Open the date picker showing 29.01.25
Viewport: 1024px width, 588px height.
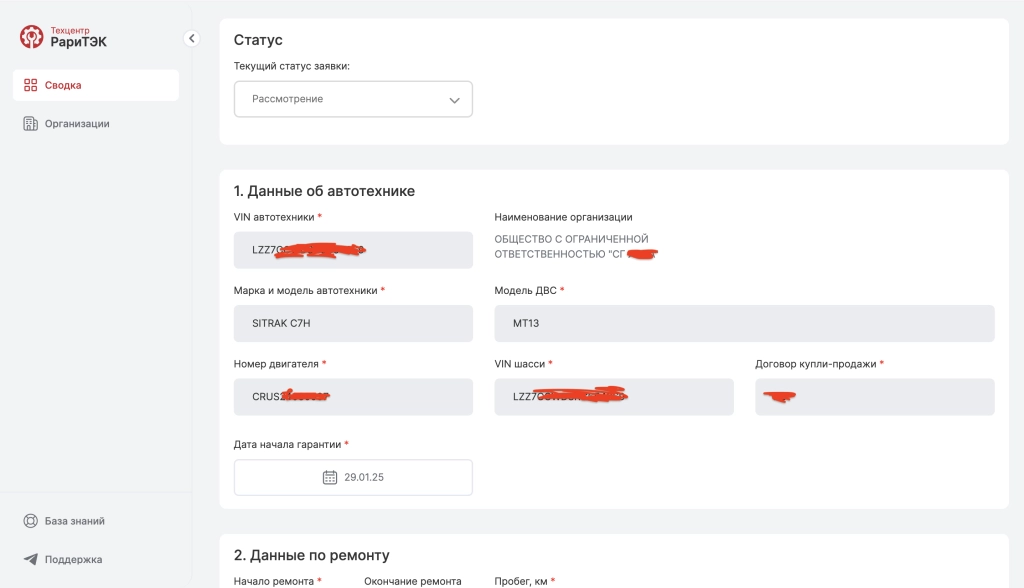click(x=352, y=477)
